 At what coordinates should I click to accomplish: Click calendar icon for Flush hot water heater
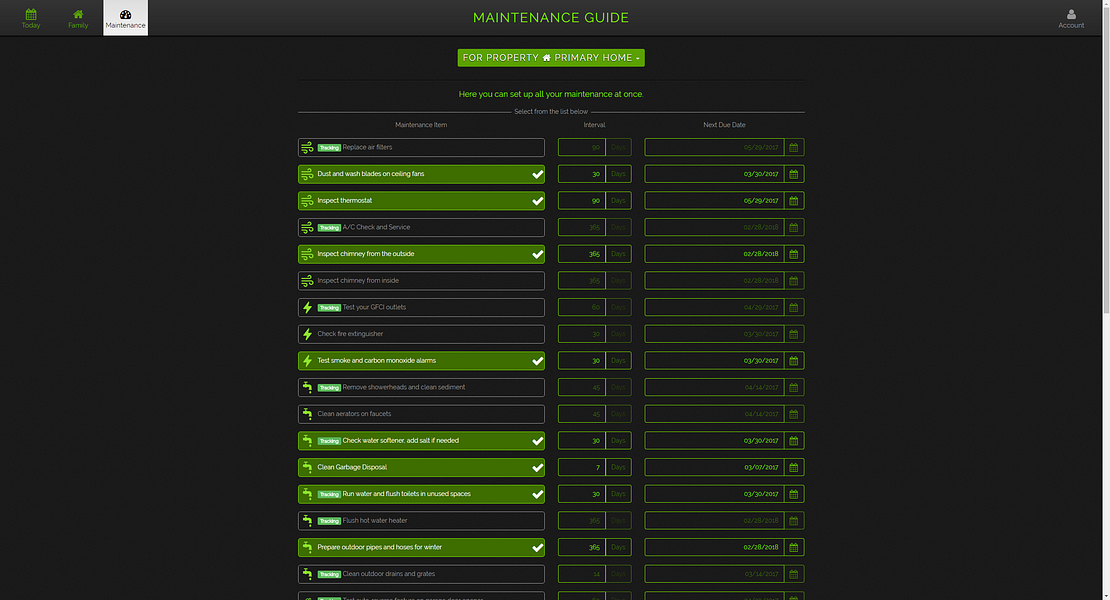coord(794,521)
